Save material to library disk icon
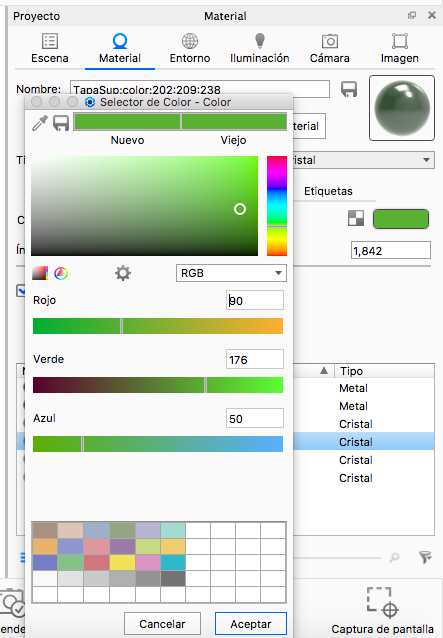 [x=349, y=90]
